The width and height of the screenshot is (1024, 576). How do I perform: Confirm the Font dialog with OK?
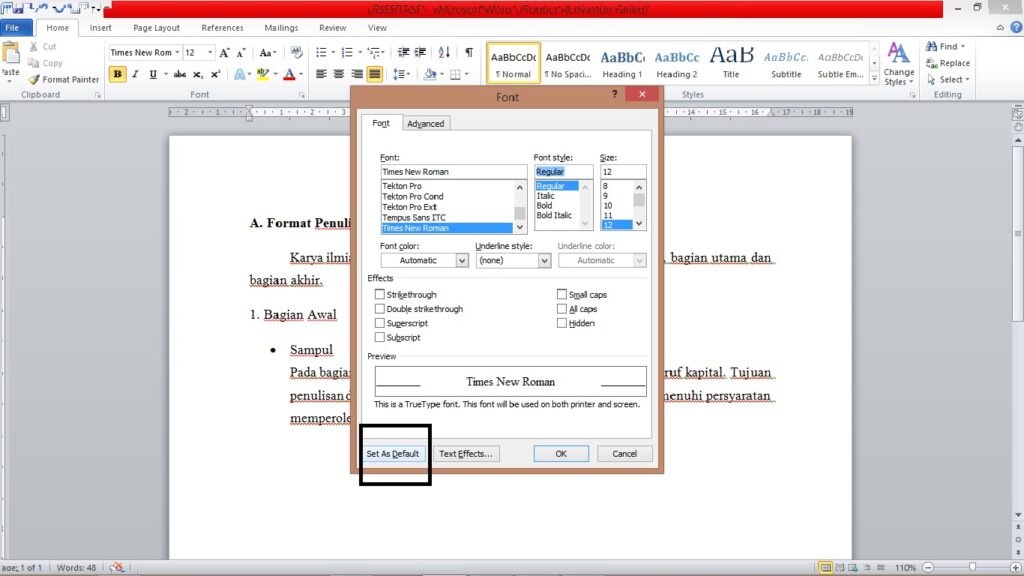561,454
